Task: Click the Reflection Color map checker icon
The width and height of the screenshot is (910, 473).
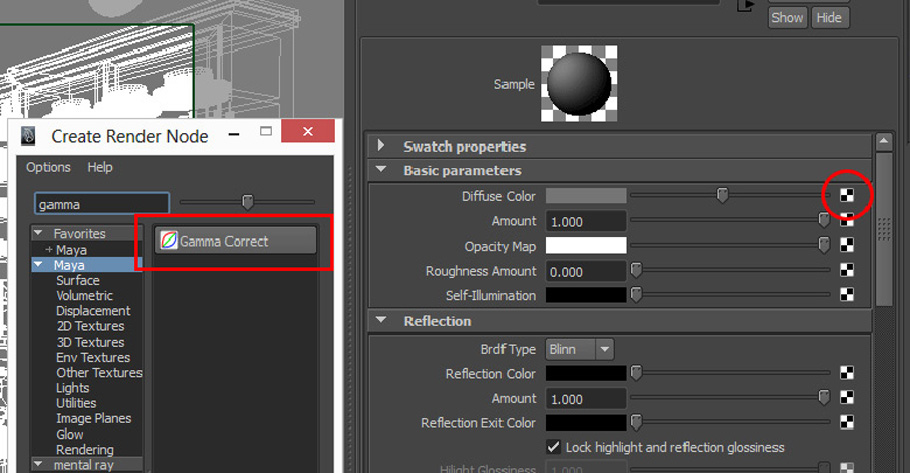Action: click(847, 374)
